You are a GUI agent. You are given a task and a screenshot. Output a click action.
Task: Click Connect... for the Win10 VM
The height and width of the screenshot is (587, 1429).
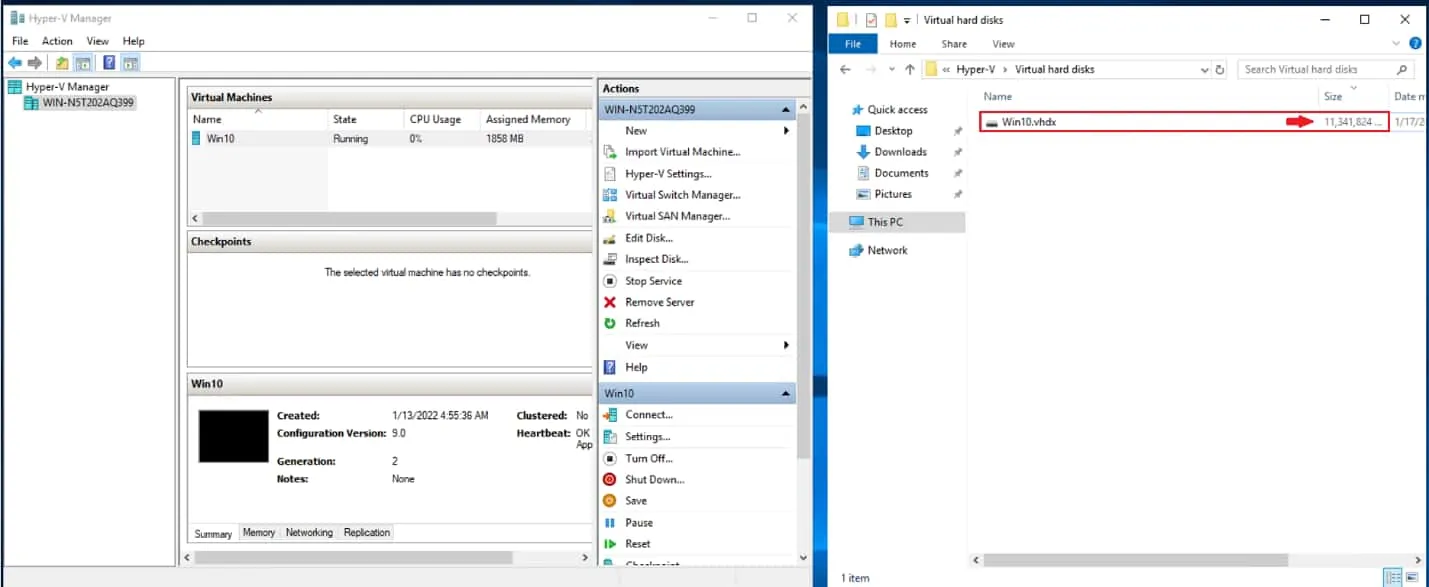pyautogui.click(x=648, y=415)
